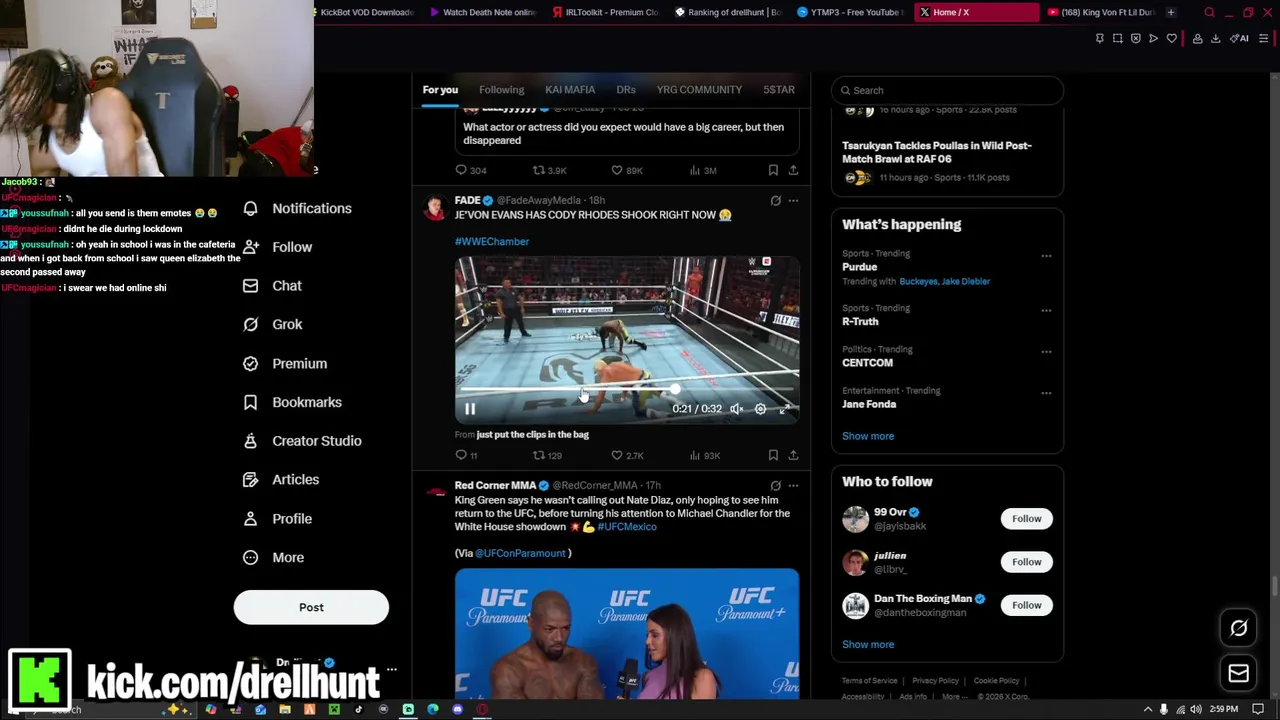The height and width of the screenshot is (720, 1280).
Task: Open options for the Purdue trend
Action: (x=1046, y=256)
